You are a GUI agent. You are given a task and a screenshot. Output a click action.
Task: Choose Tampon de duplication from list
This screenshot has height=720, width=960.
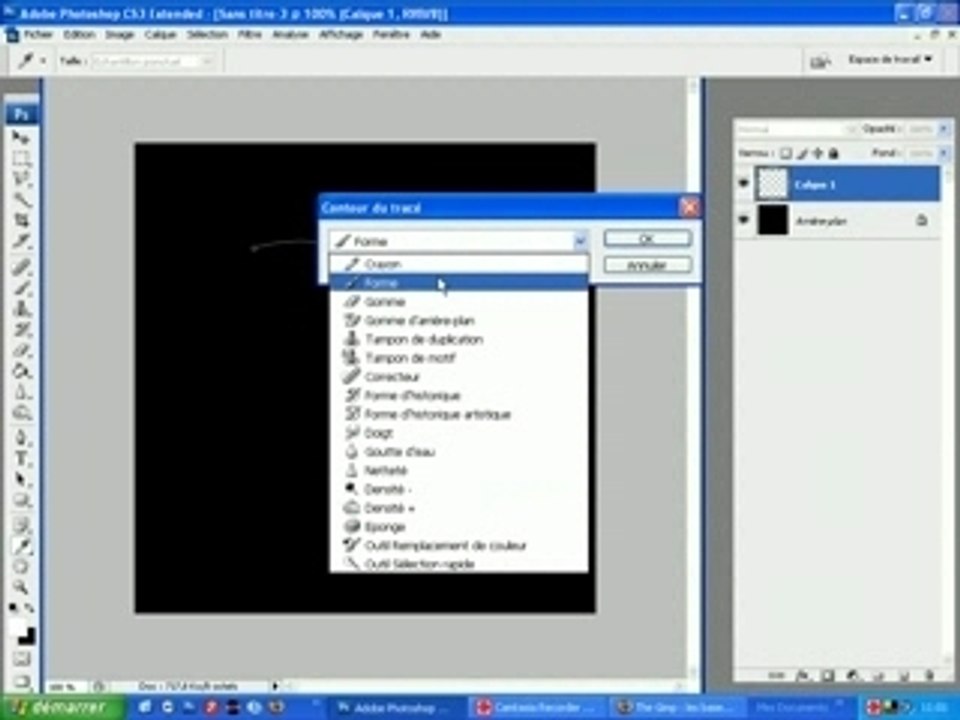pos(459,339)
